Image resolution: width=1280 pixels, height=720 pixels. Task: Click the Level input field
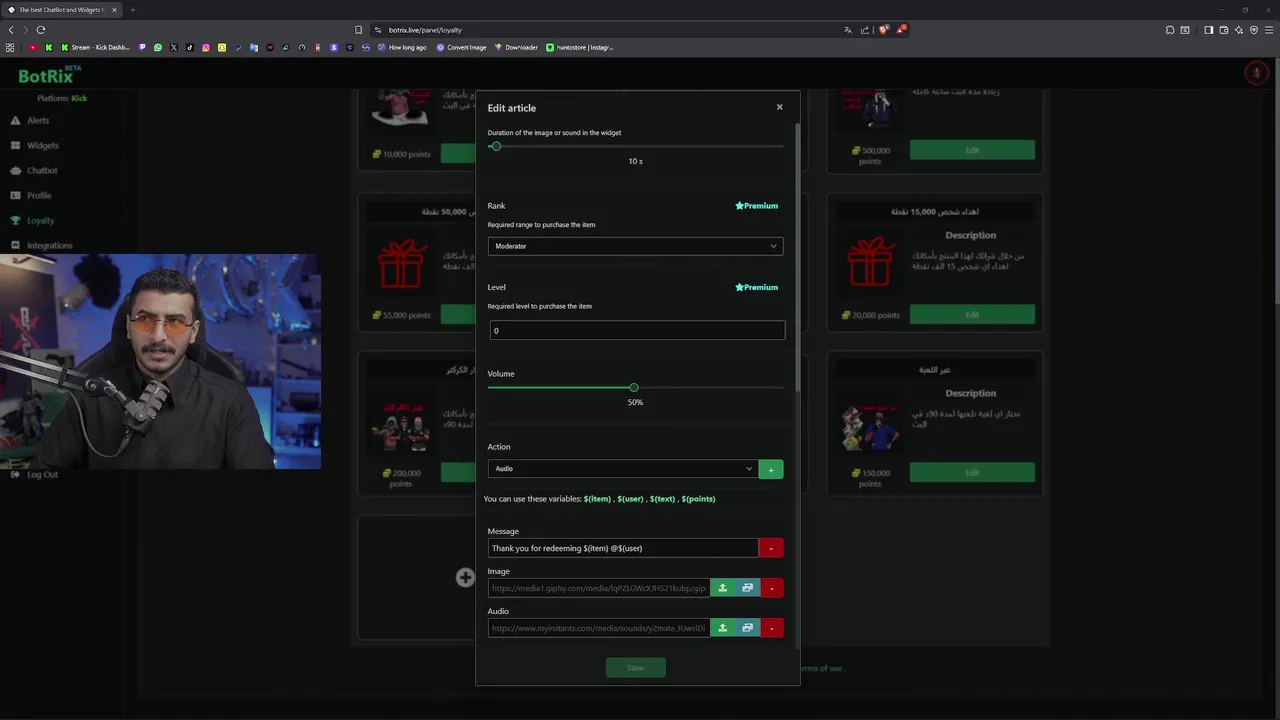(637, 330)
